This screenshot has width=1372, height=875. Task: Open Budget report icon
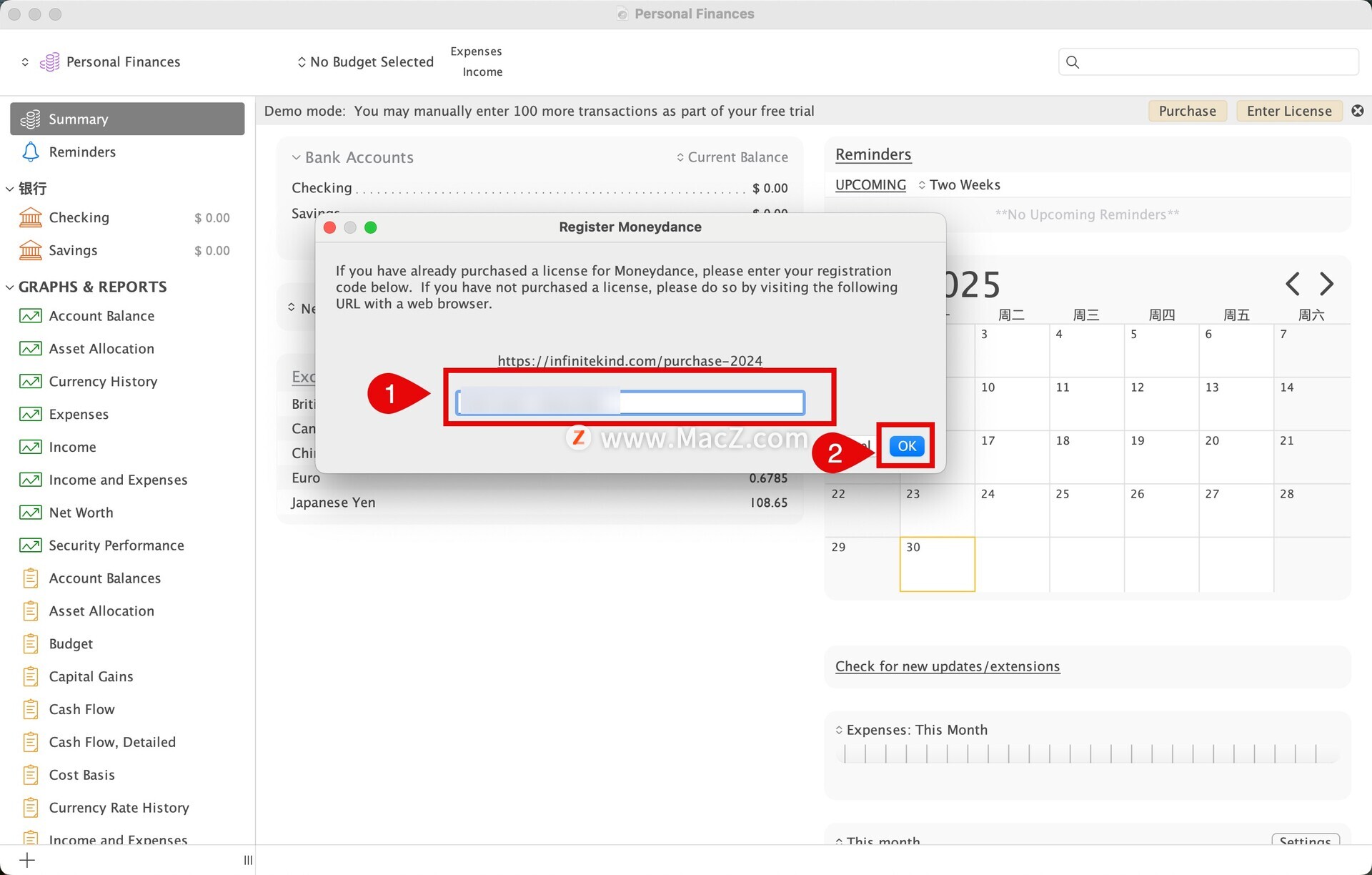tap(30, 644)
